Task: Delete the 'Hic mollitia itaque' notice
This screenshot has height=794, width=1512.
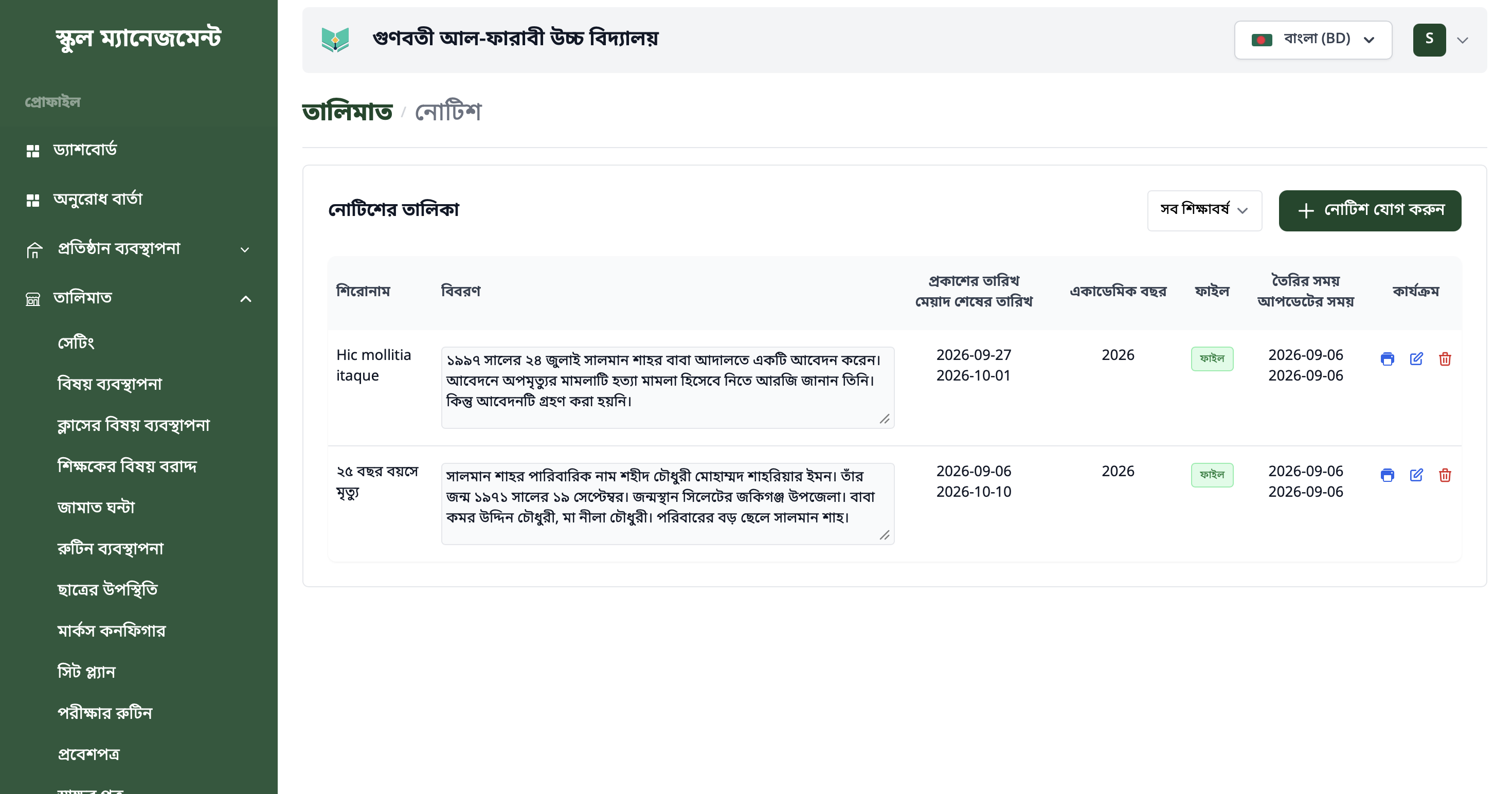Action: click(1445, 358)
